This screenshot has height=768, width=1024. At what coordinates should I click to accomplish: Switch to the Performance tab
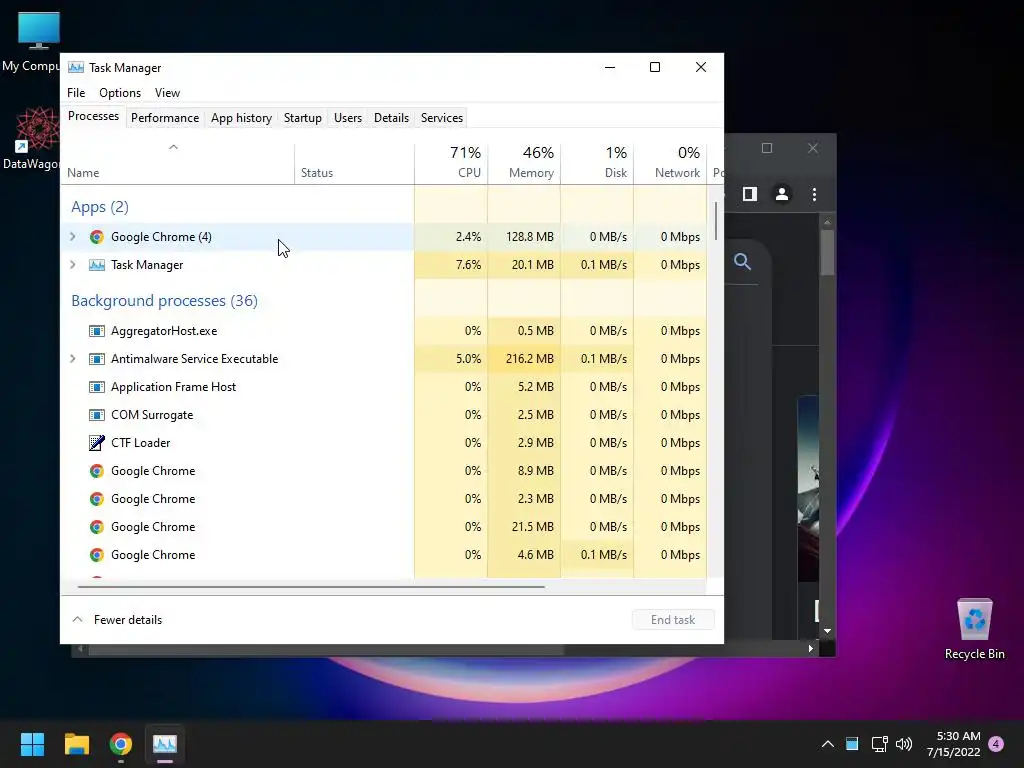[x=165, y=118]
